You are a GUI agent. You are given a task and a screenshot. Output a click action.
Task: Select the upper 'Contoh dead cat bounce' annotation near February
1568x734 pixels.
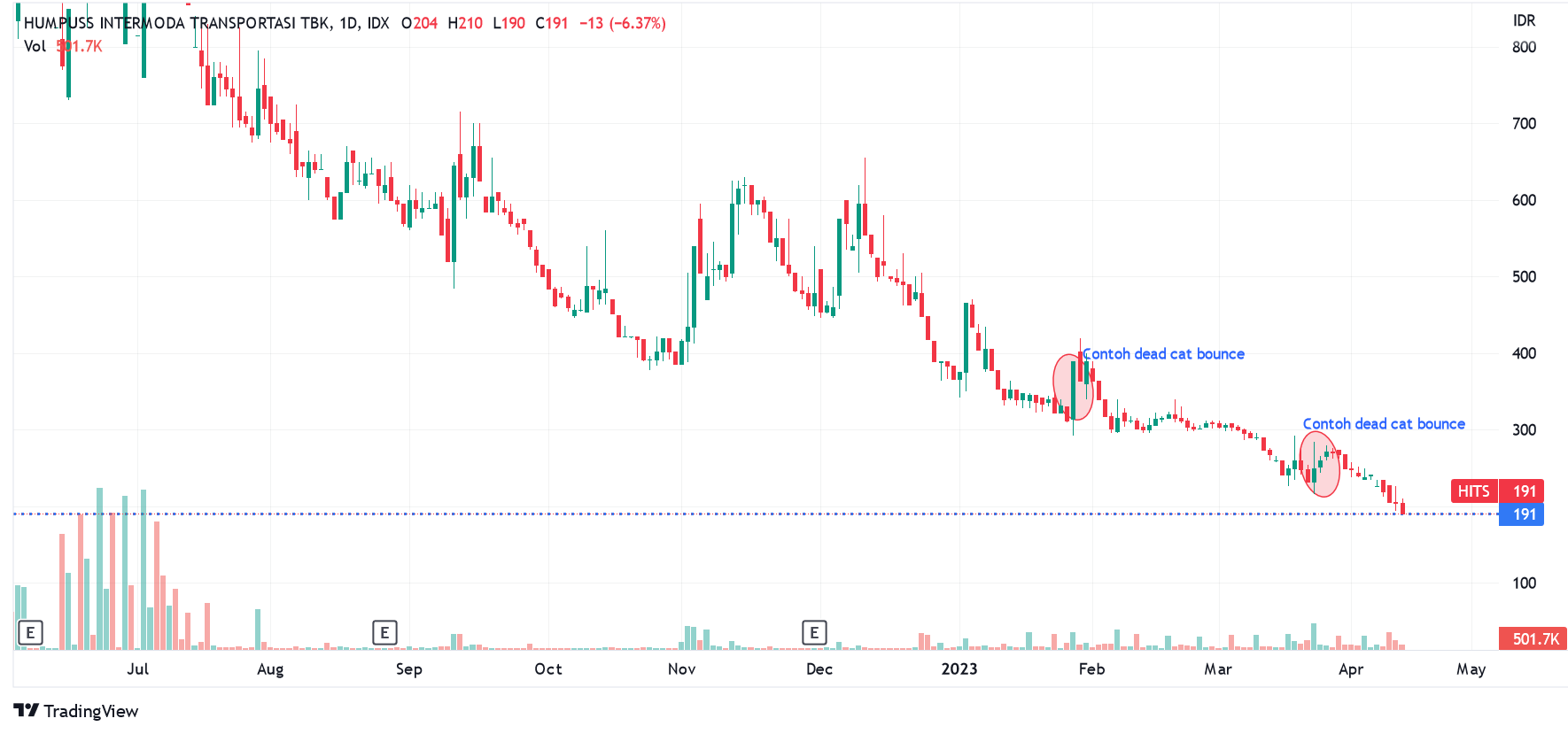[1163, 354]
